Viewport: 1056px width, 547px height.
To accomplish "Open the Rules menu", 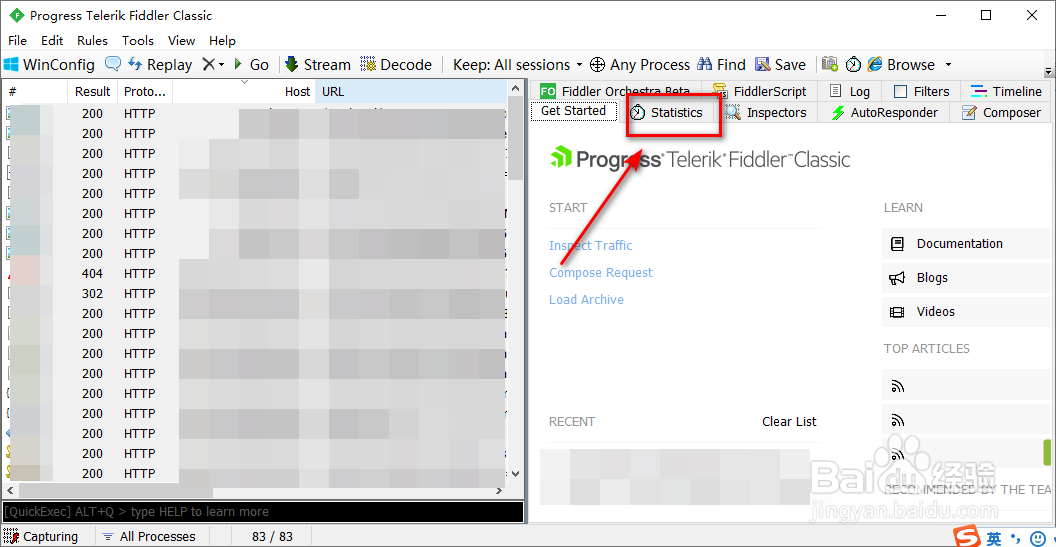I will (x=92, y=40).
